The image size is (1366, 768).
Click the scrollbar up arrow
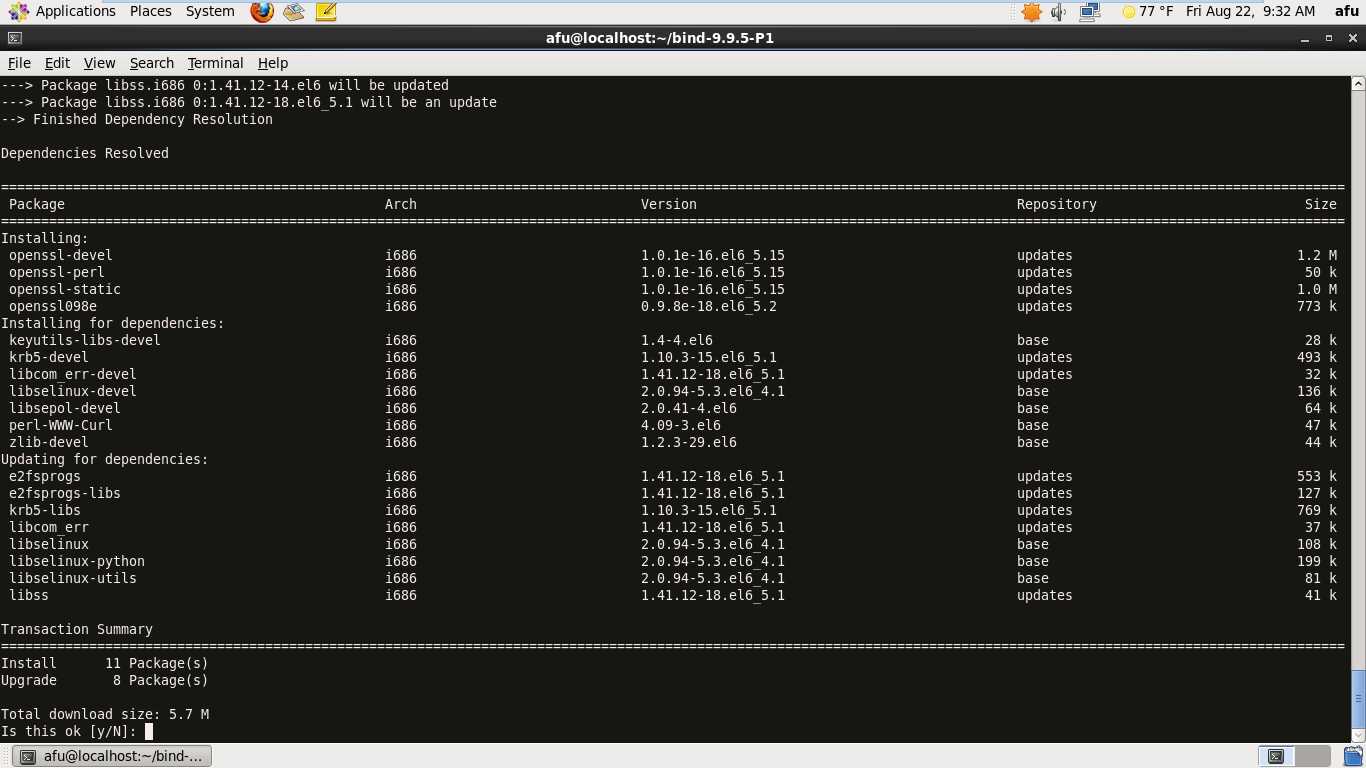click(1358, 83)
